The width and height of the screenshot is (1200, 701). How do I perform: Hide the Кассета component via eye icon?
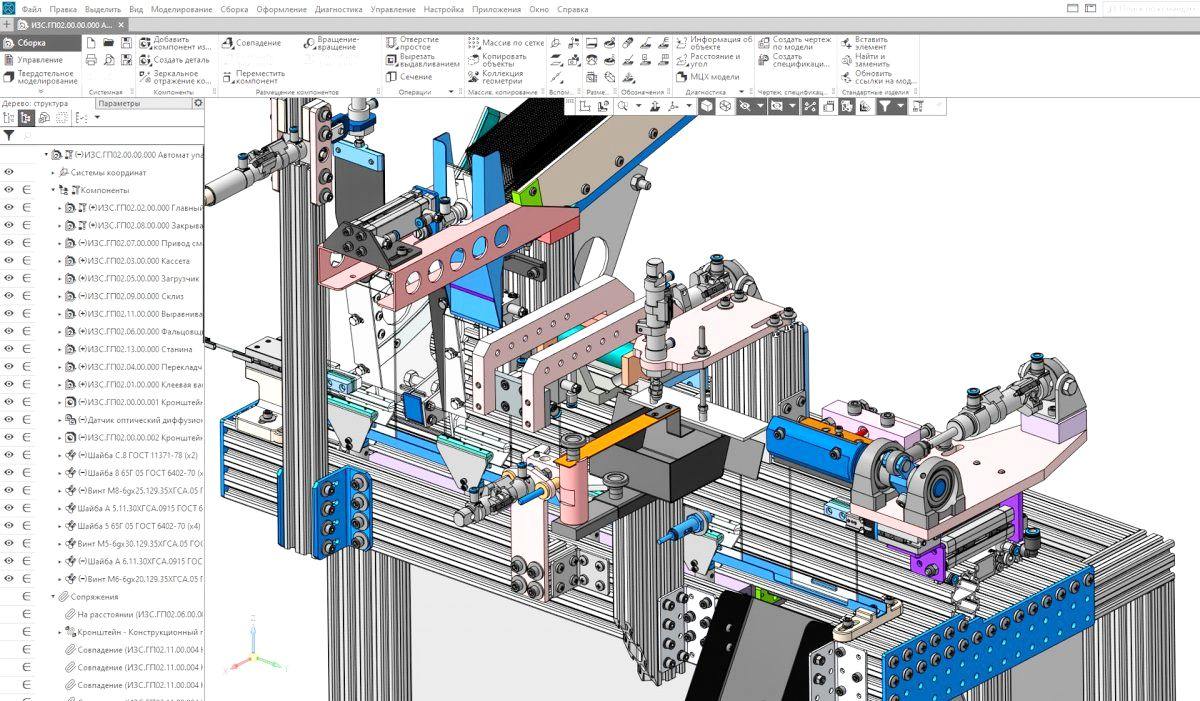coord(9,260)
